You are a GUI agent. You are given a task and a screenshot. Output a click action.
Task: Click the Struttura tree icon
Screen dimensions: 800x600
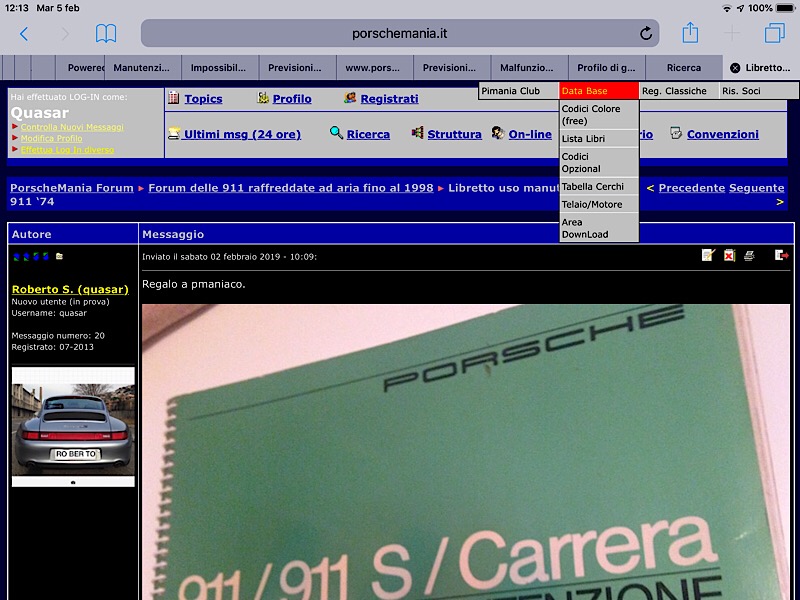point(417,133)
